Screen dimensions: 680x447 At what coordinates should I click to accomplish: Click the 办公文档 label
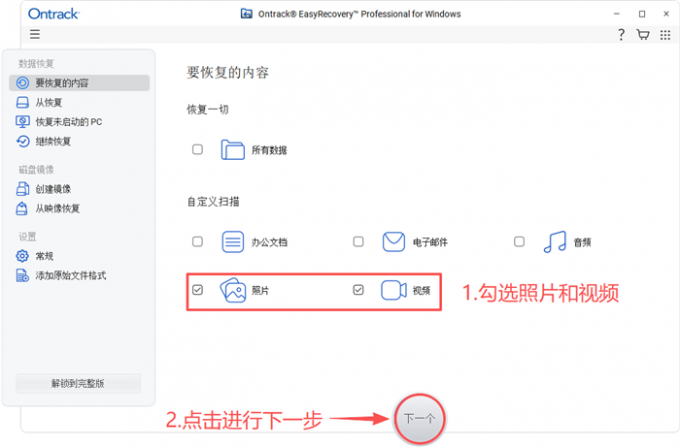[269, 242]
